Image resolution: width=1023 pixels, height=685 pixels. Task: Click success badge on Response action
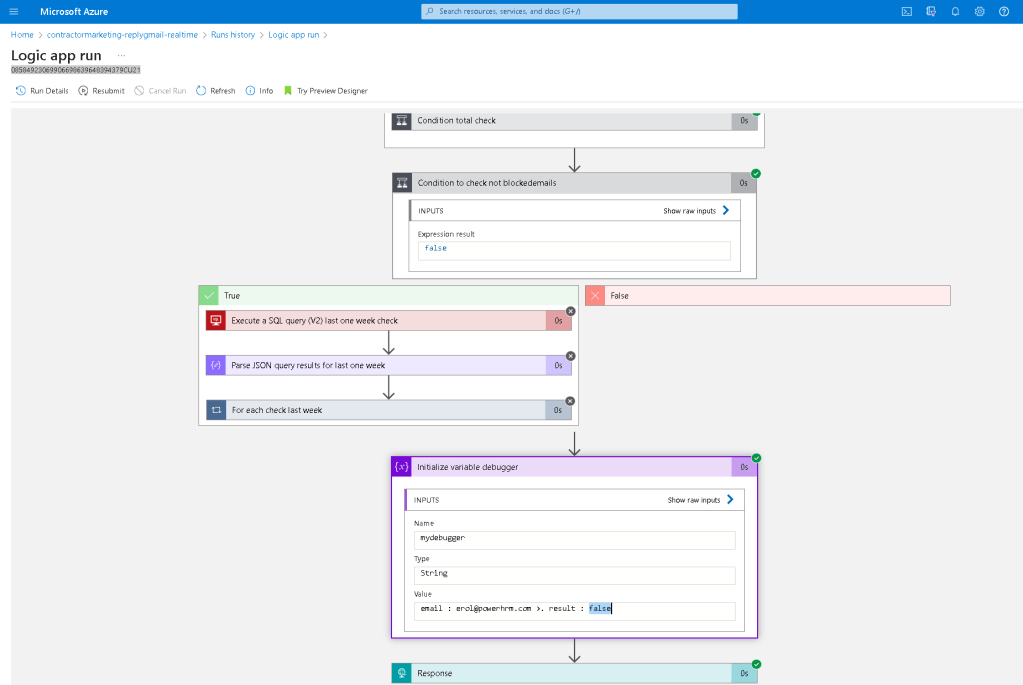pyautogui.click(x=756, y=664)
